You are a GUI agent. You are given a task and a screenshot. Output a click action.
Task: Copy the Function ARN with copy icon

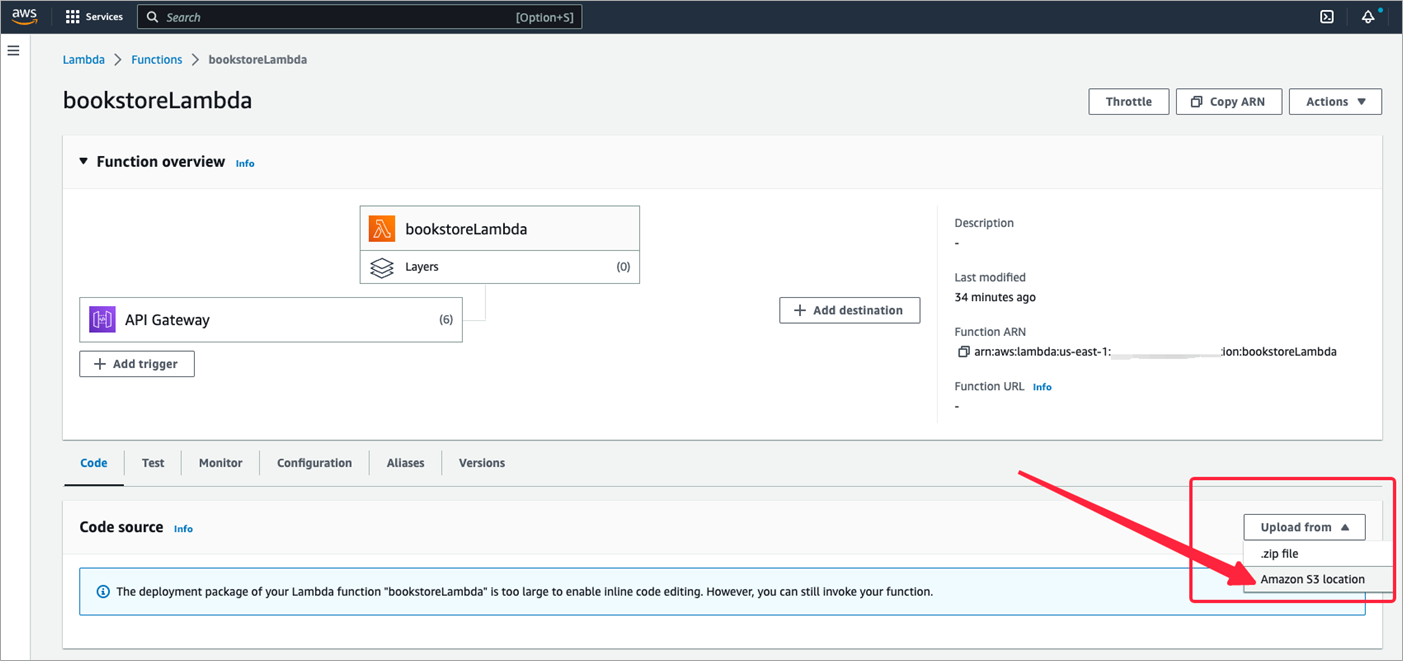pos(964,352)
